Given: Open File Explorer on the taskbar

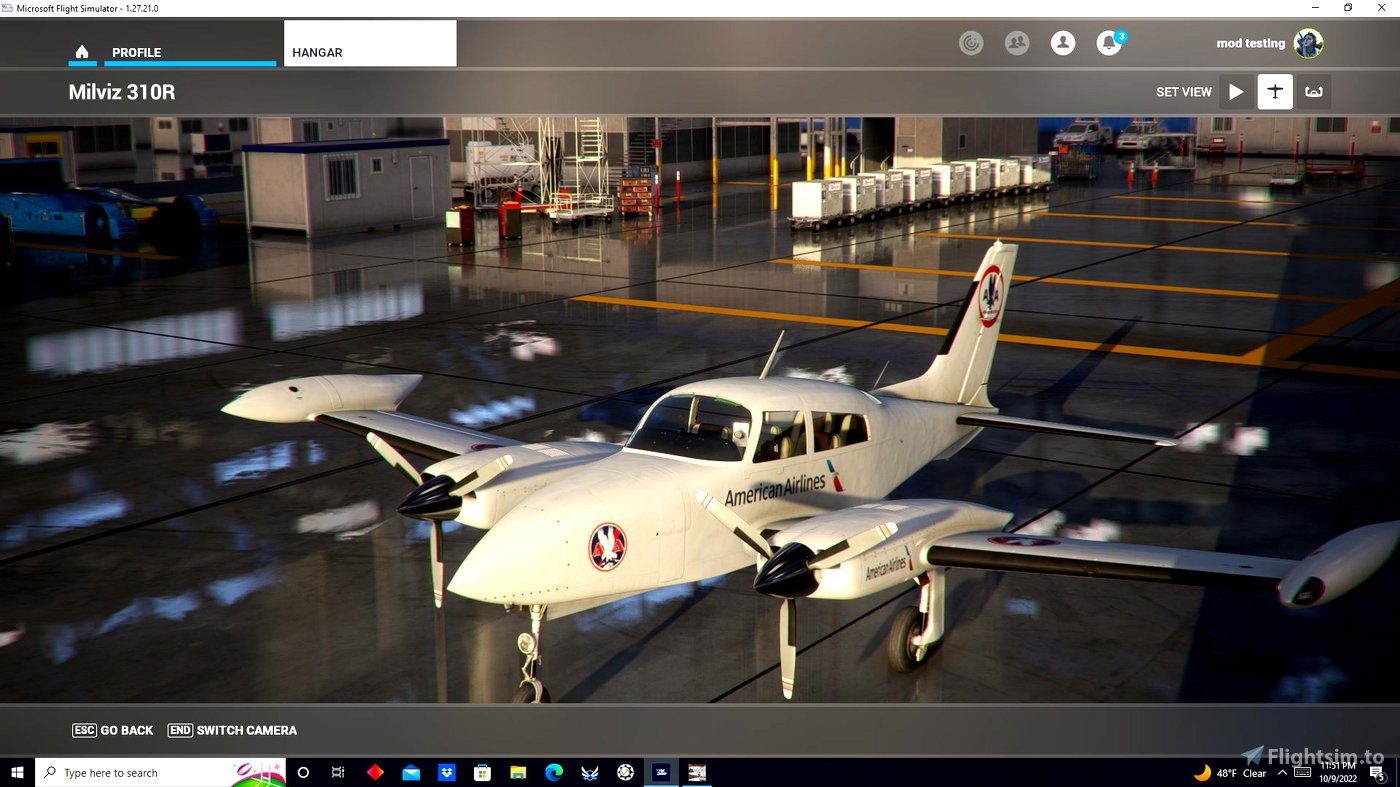Looking at the screenshot, I should tap(518, 772).
